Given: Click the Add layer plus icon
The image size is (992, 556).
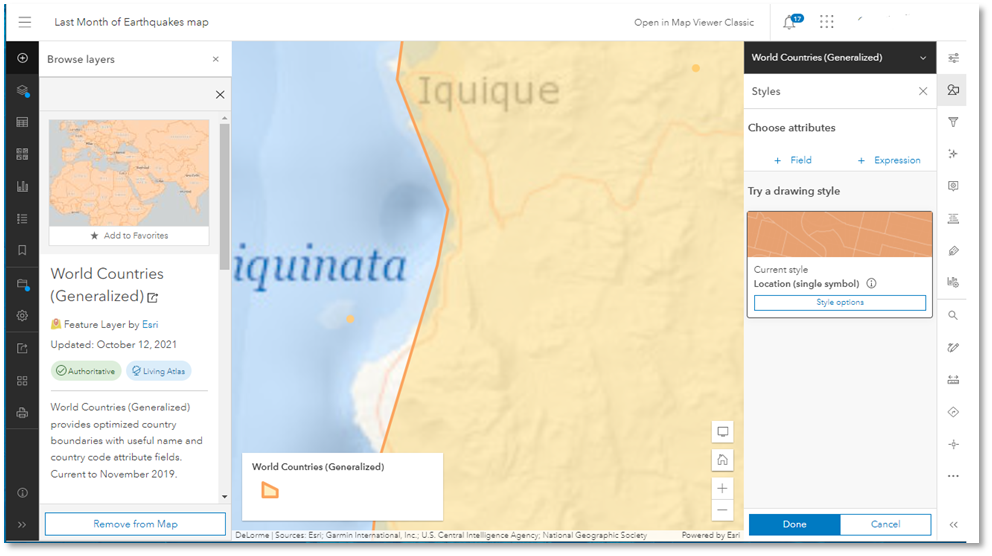Looking at the screenshot, I should tap(22, 58).
